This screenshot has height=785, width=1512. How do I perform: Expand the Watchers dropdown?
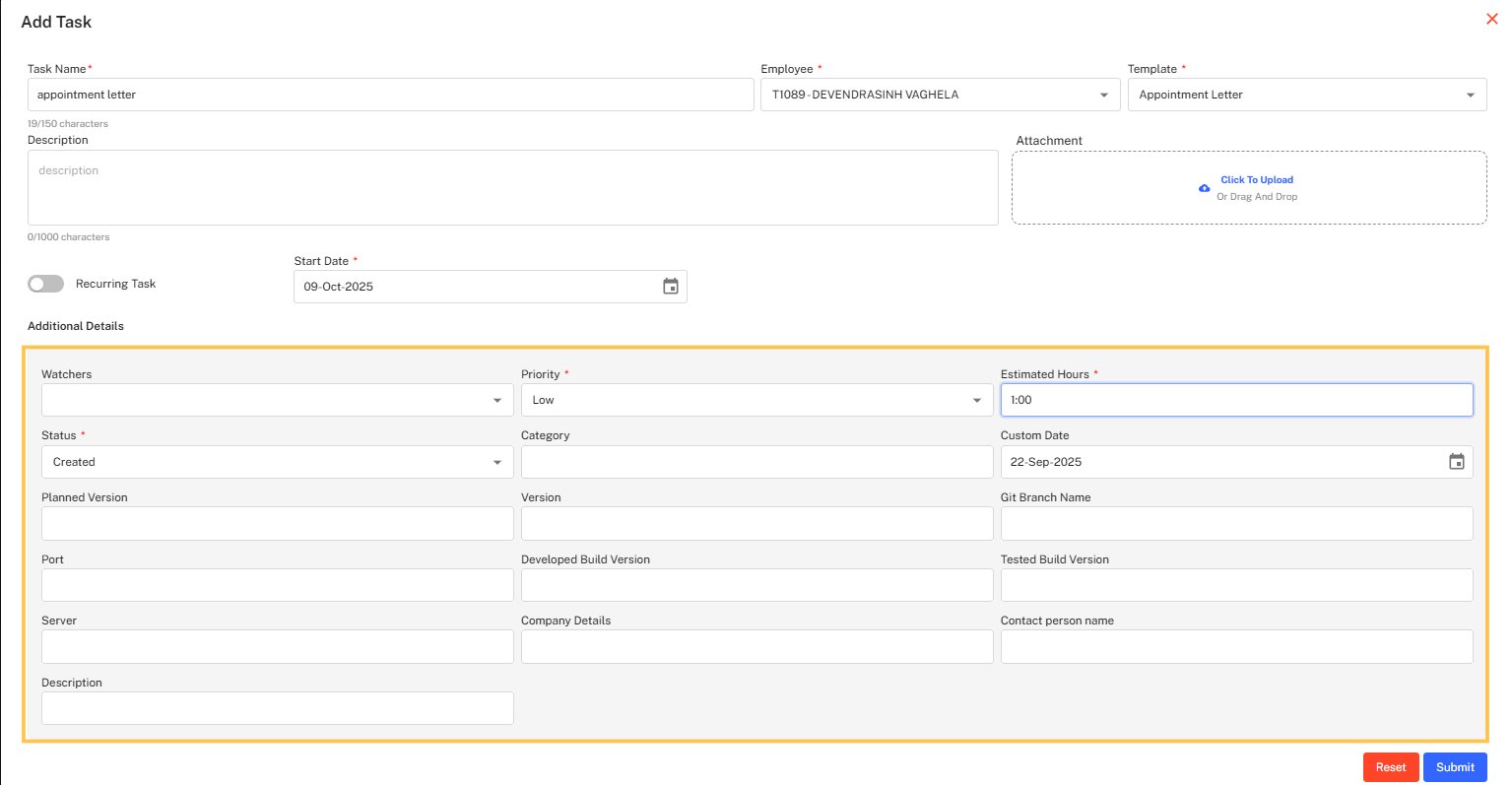(496, 401)
